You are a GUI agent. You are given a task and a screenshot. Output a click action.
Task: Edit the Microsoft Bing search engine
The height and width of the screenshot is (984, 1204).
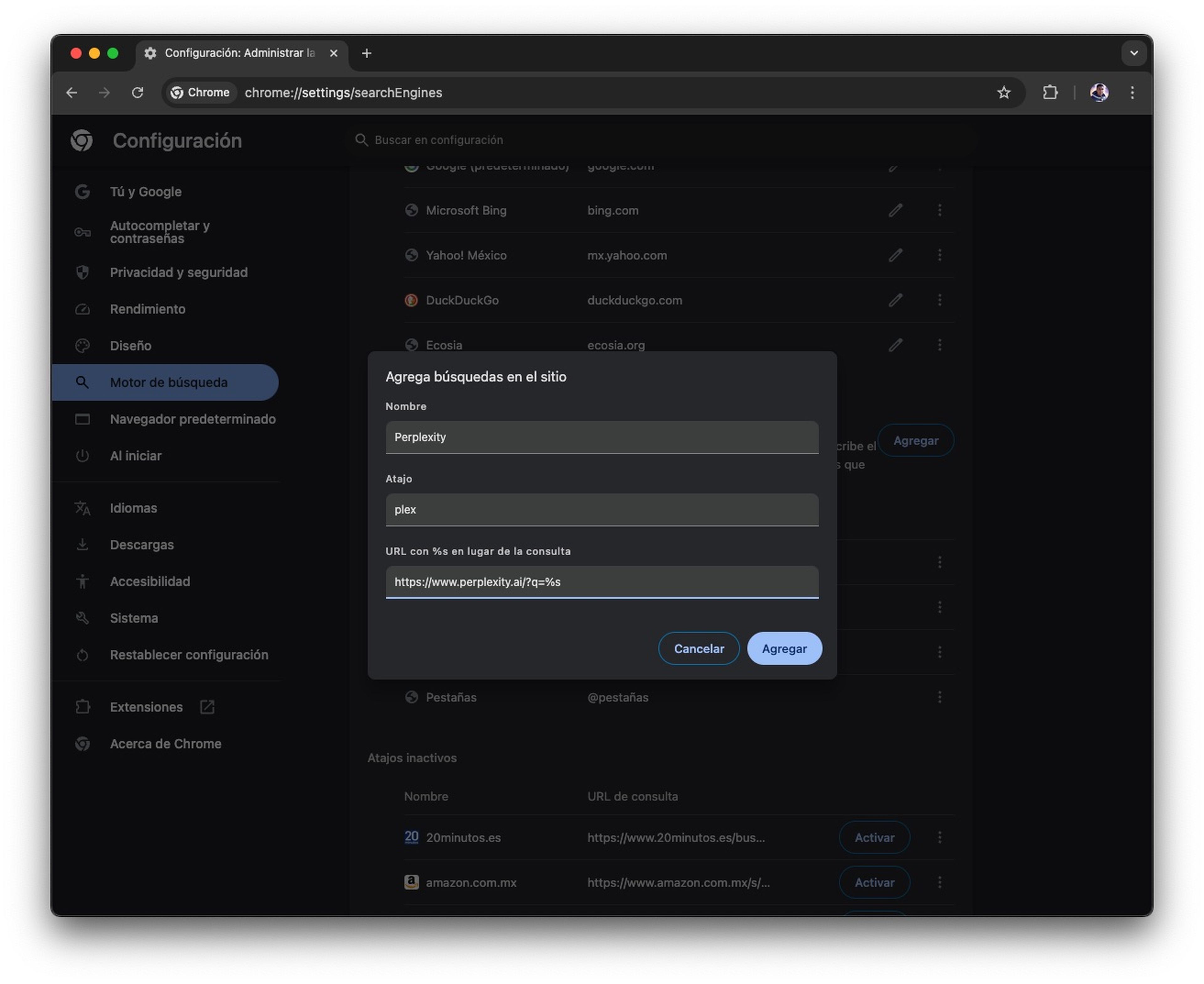point(895,210)
